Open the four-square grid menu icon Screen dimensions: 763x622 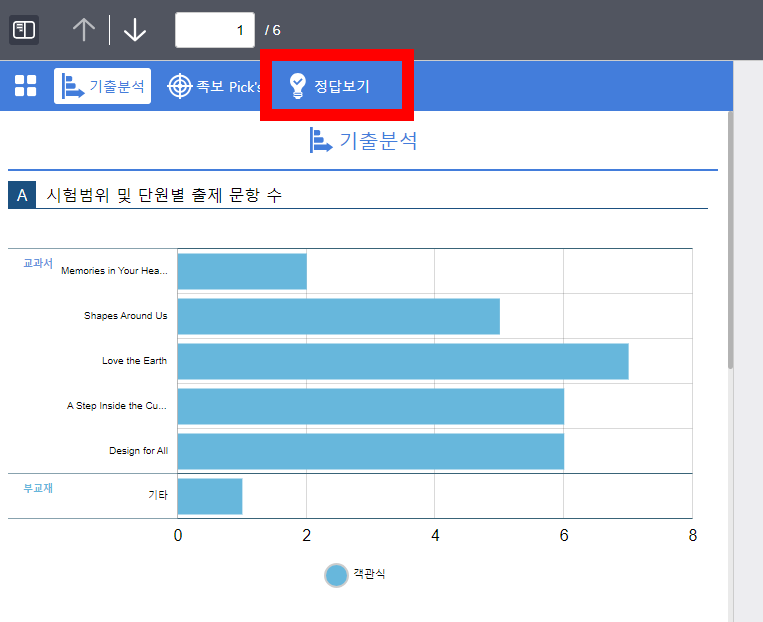coord(25,86)
